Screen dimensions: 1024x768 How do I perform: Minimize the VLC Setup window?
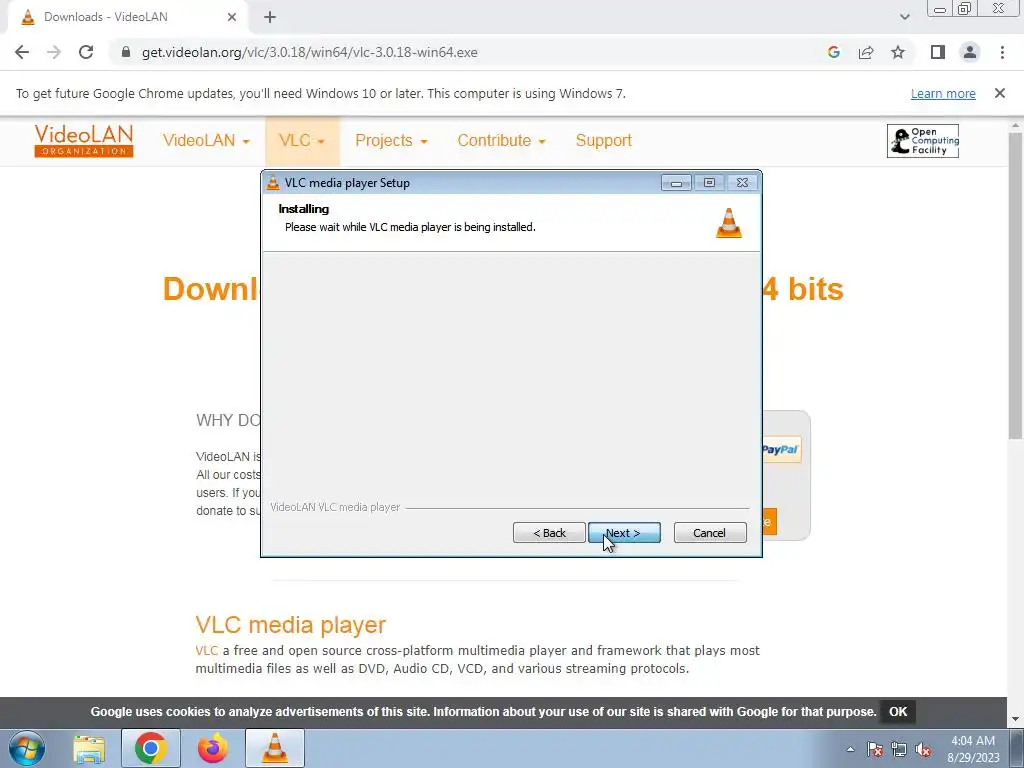coord(676,183)
